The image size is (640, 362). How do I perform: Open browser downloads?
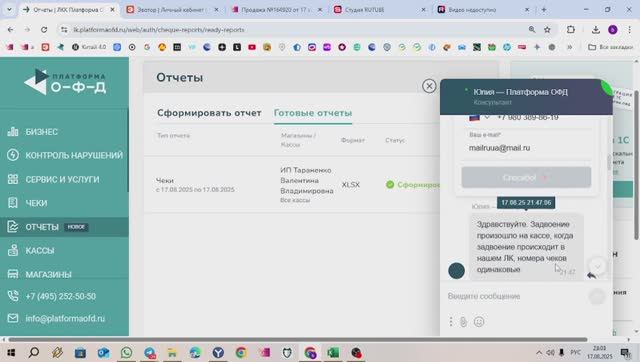click(x=596, y=29)
